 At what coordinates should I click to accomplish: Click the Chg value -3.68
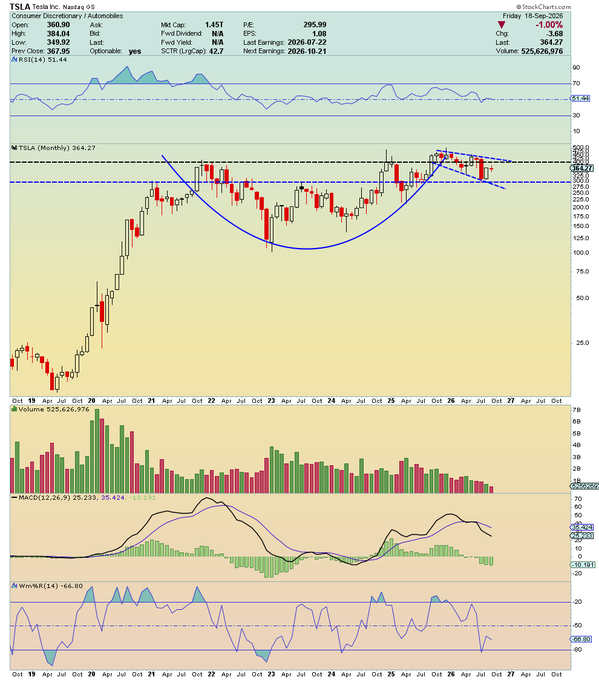tap(554, 33)
